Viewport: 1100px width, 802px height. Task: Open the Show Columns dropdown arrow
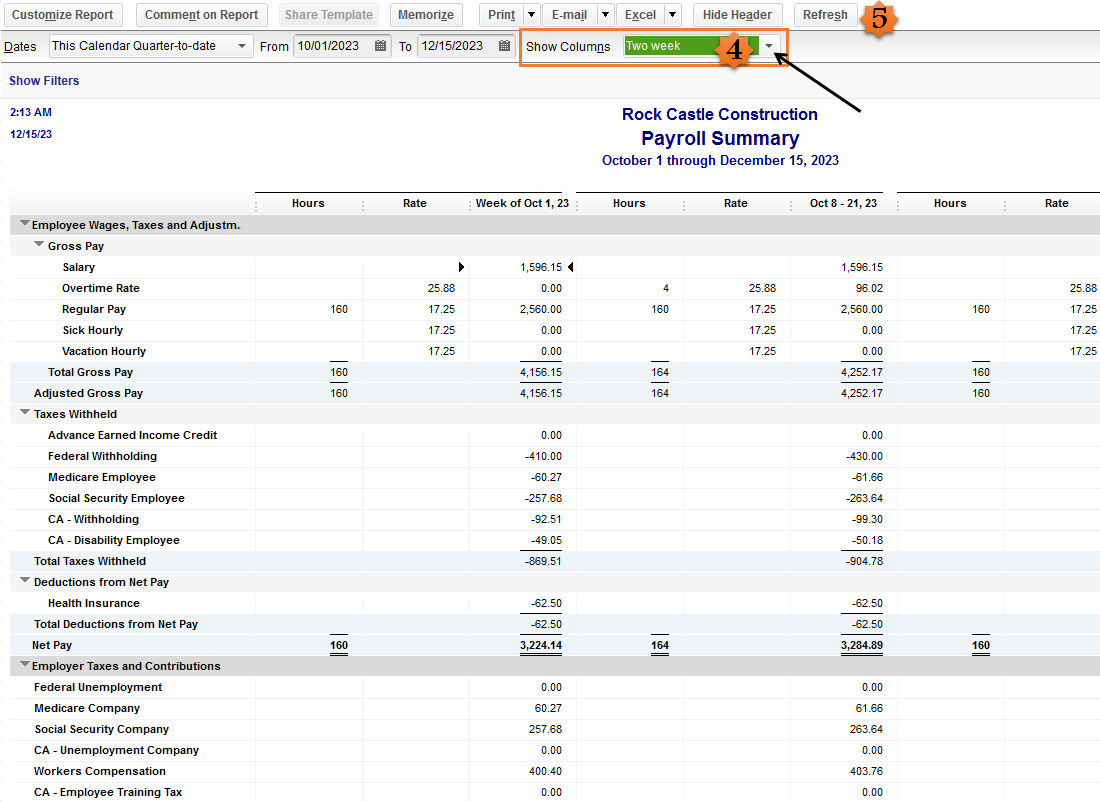tap(769, 46)
